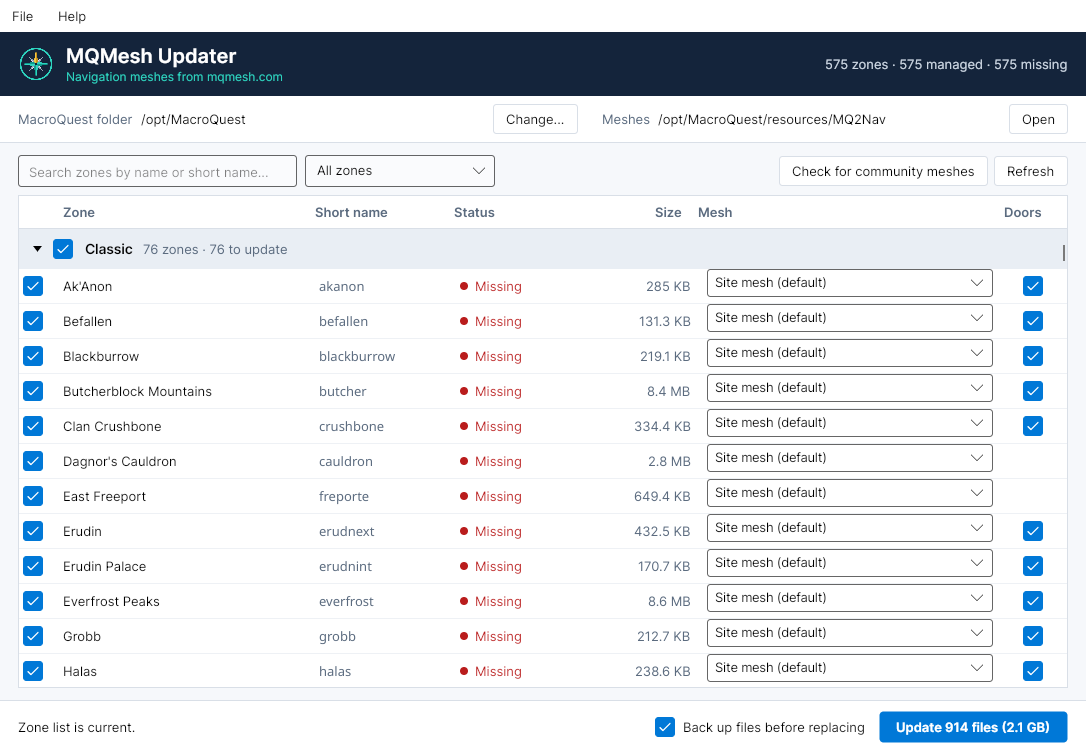Image resolution: width=1086 pixels, height=753 pixels.
Task: Click the mqmesh.com subtitle text
Action: [x=174, y=76]
